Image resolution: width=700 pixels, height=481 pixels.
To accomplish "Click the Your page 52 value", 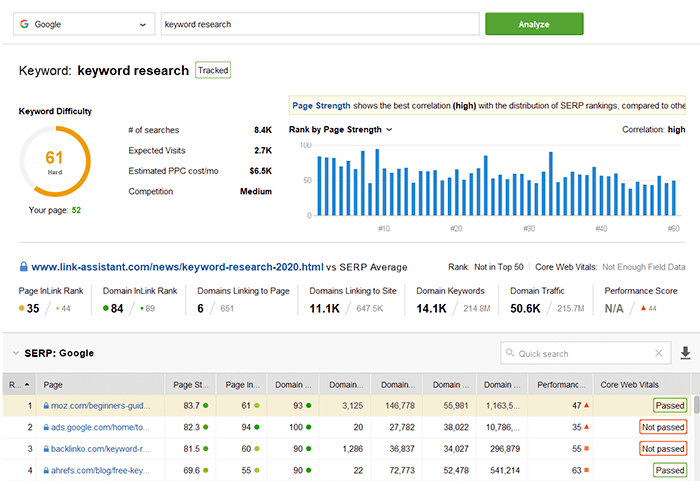I will click(76, 210).
